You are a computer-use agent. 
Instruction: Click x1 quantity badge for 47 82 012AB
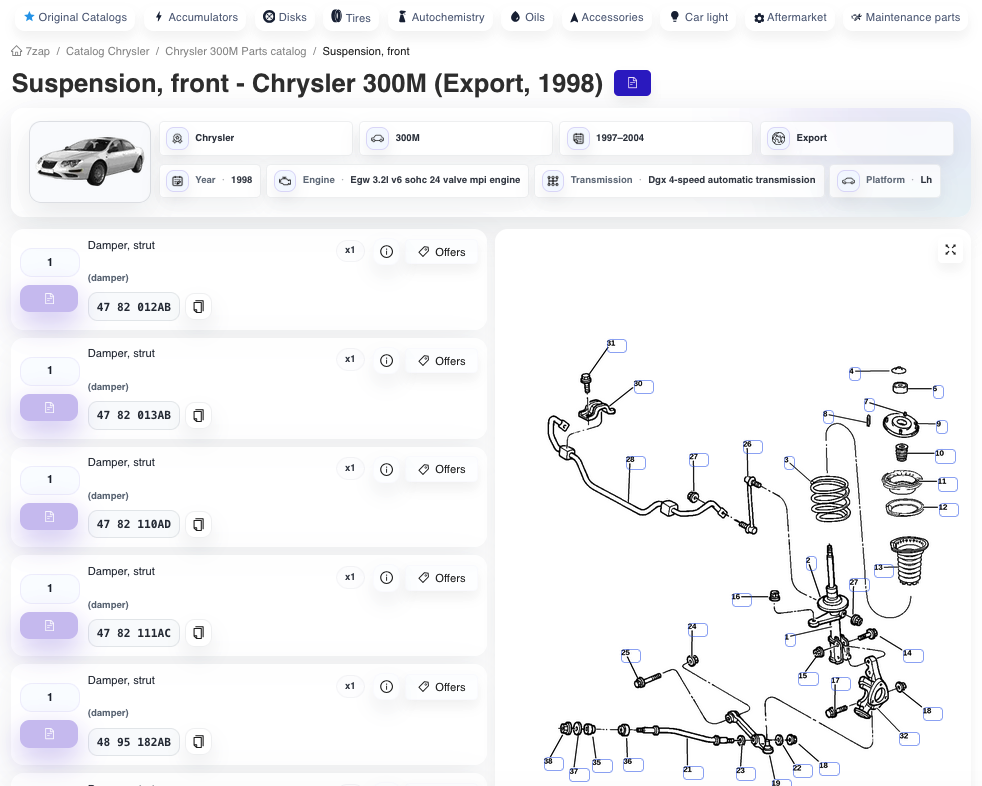click(x=350, y=251)
